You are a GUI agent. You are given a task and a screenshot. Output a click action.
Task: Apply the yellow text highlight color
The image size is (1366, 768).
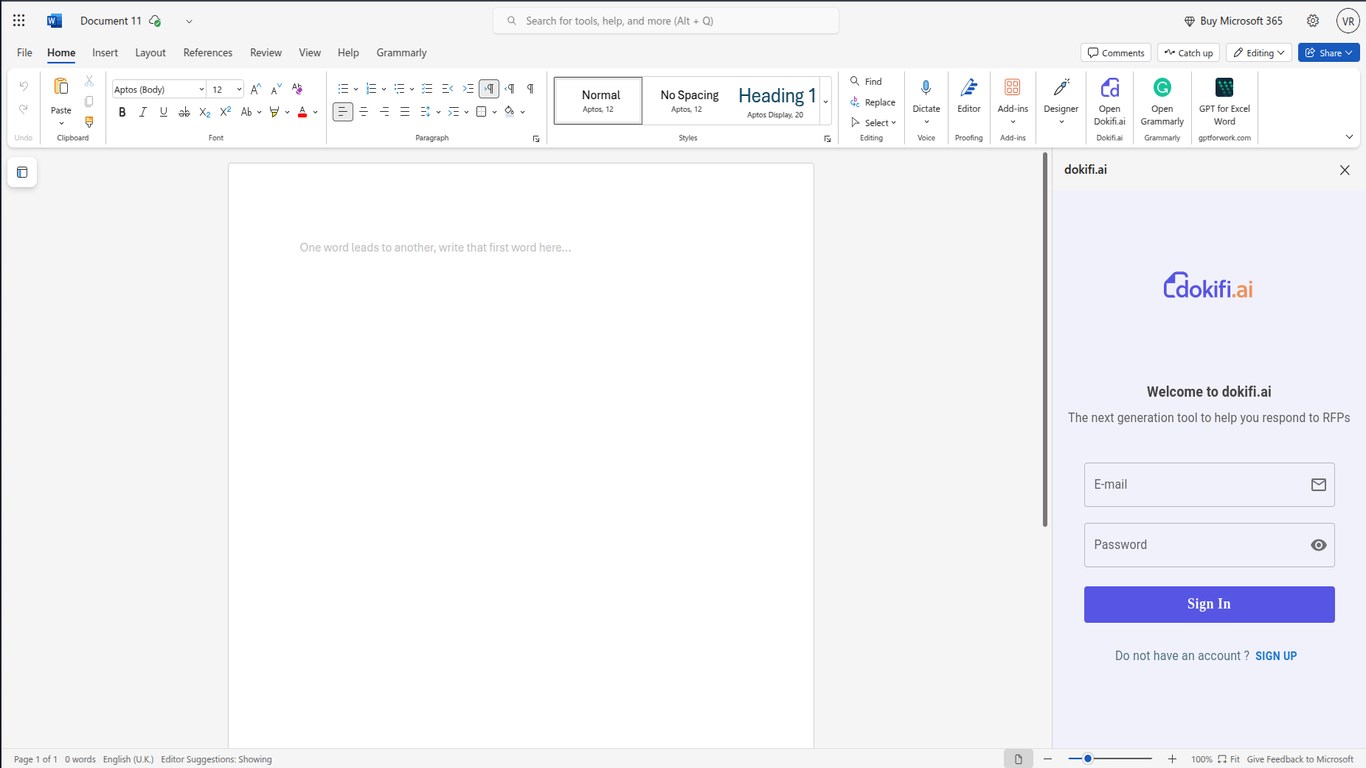(274, 112)
